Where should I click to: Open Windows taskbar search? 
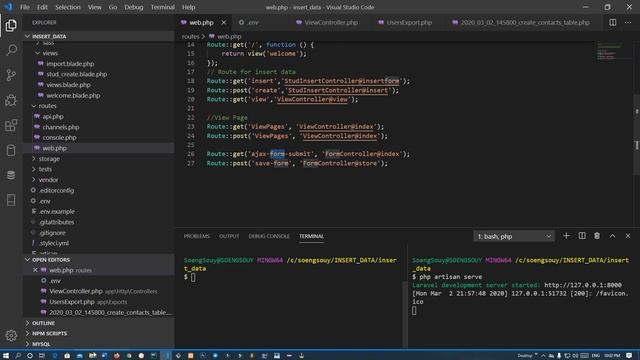pyautogui.click(x=18, y=356)
